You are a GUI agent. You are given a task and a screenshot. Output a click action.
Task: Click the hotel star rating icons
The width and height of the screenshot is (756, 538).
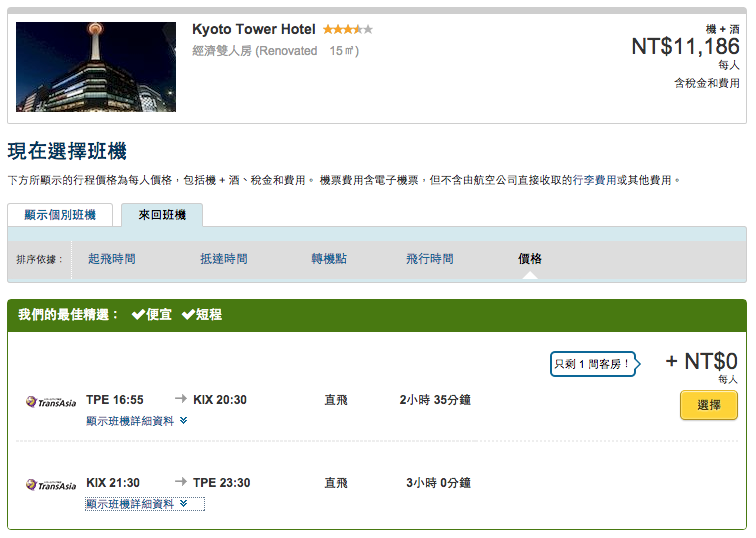tap(348, 29)
